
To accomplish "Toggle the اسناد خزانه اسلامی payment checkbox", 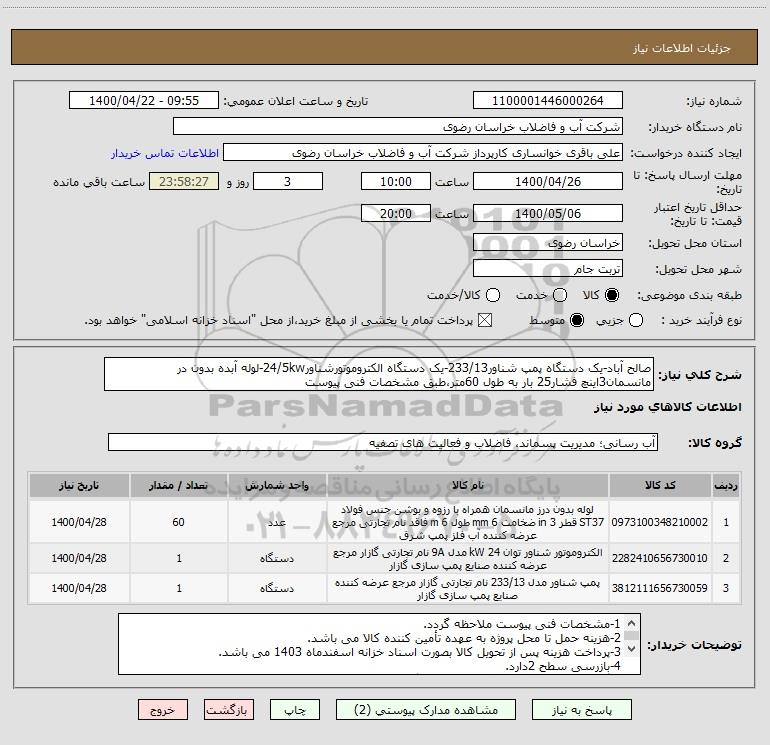I will point(485,320).
